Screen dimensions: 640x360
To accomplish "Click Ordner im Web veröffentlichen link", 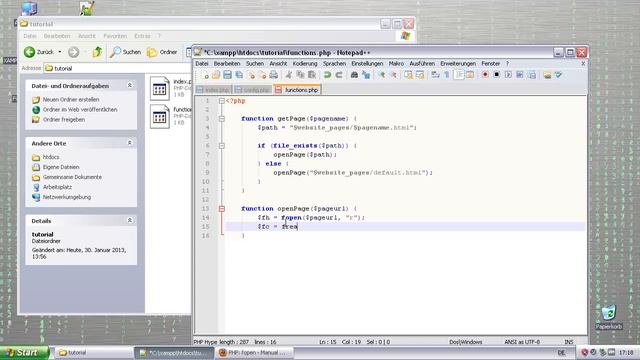I will (x=80, y=110).
